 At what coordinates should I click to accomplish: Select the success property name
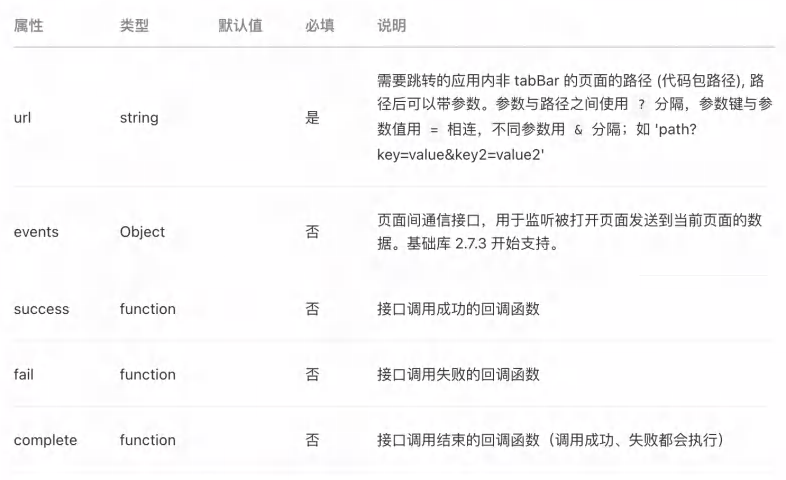pyautogui.click(x=42, y=309)
